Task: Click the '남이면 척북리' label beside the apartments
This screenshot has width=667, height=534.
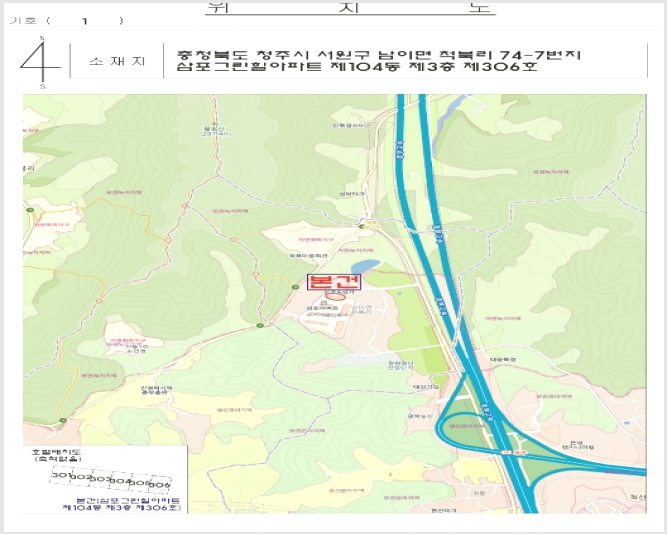Action: click(x=362, y=309)
